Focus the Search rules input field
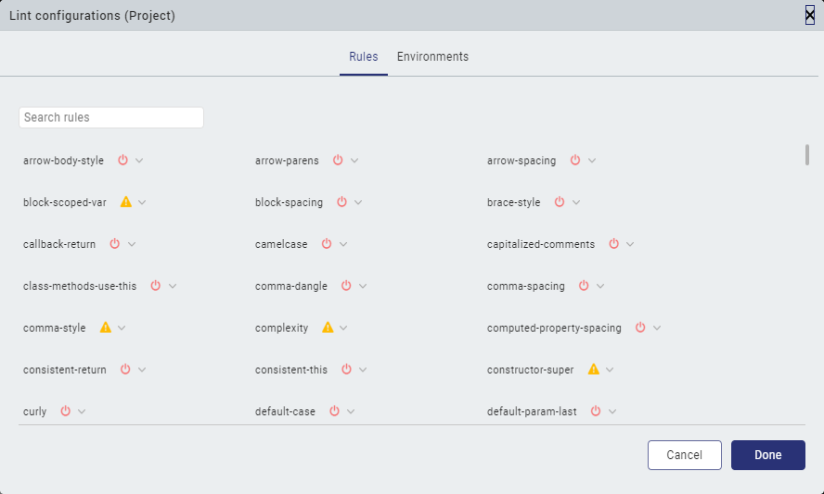This screenshot has width=824, height=494. click(x=111, y=118)
